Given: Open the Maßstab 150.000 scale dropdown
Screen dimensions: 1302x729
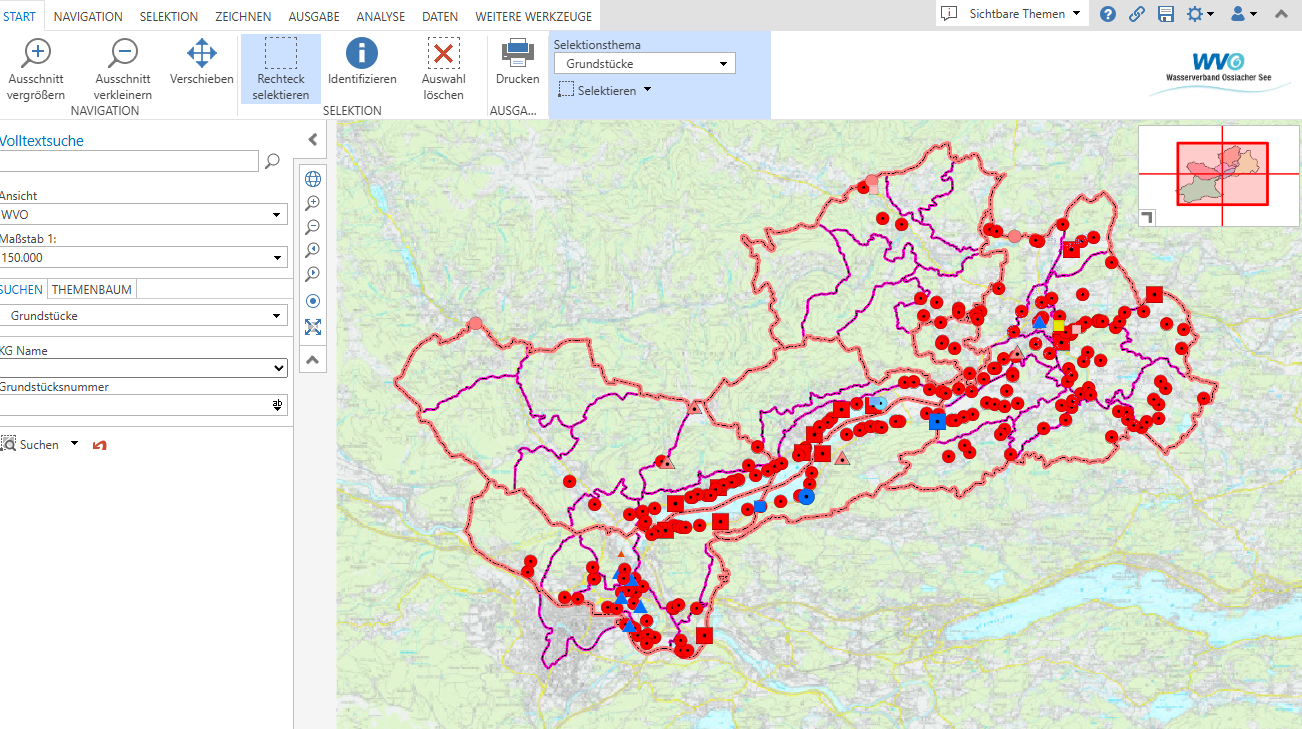Looking at the screenshot, I should (x=143, y=257).
